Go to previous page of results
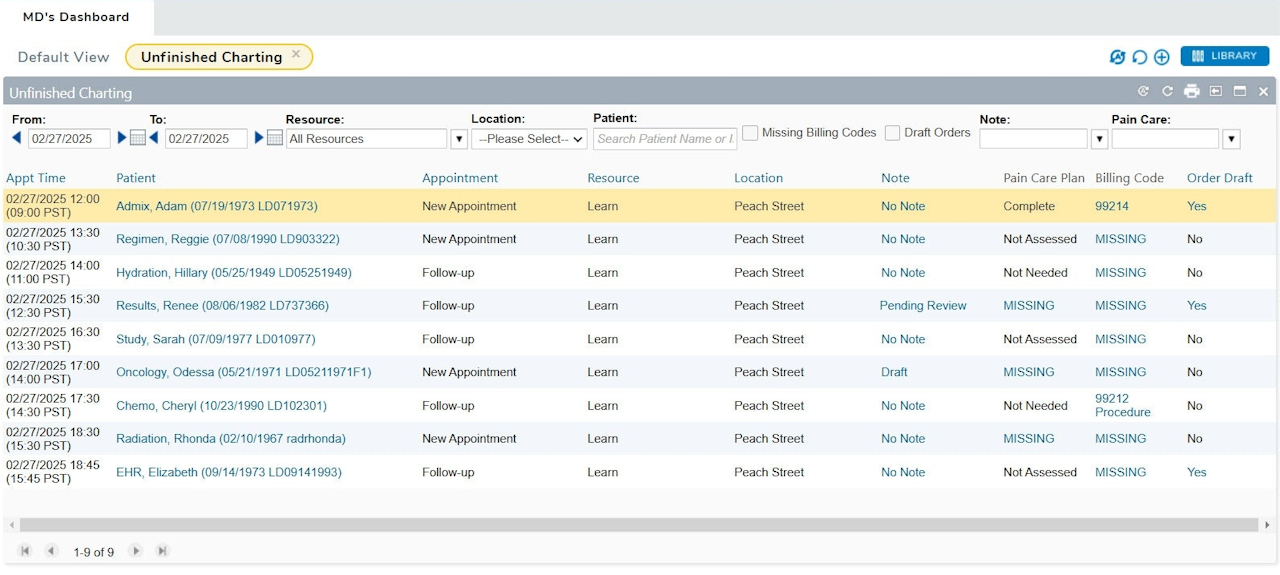1280x575 pixels. [x=51, y=551]
